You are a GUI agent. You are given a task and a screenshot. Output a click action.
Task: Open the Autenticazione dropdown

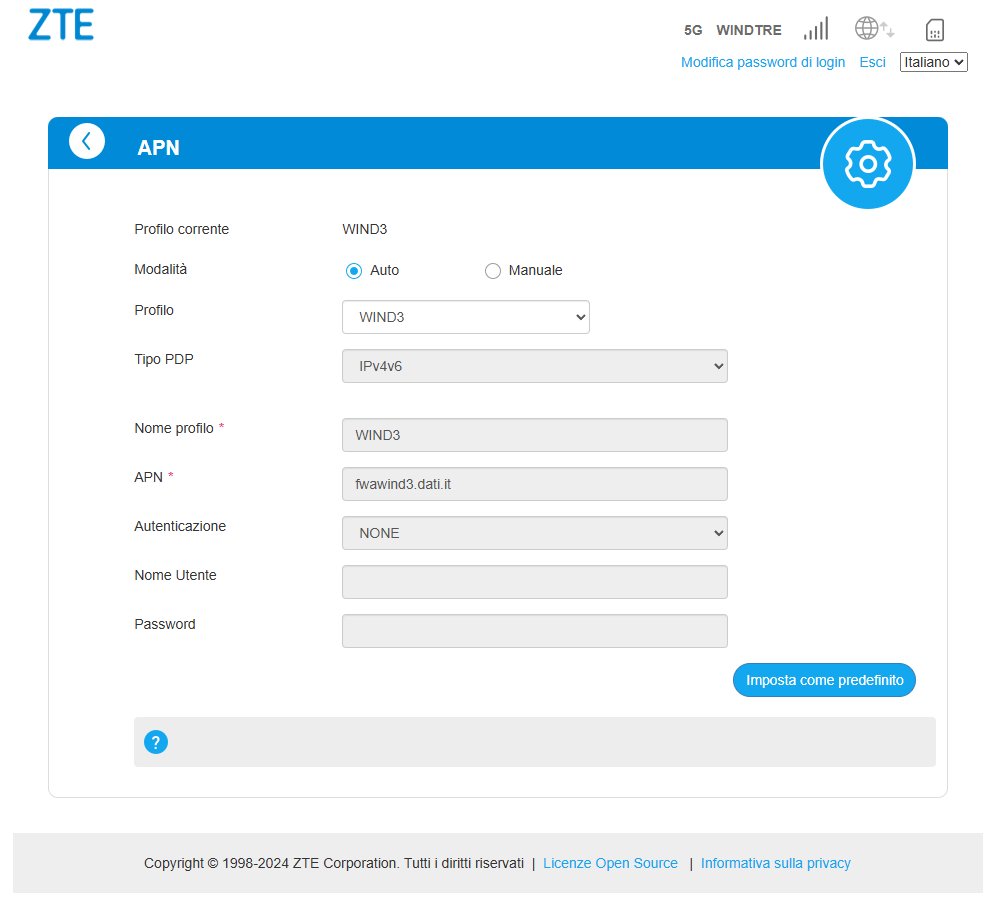[534, 533]
